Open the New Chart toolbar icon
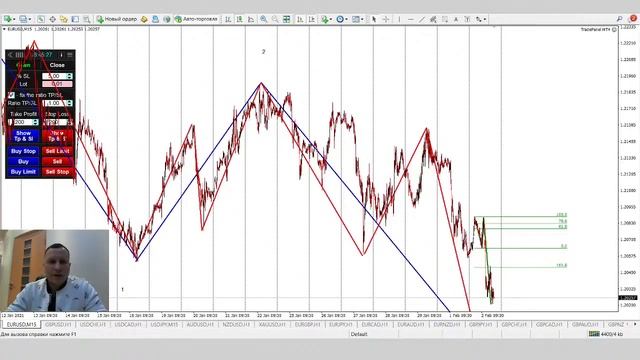Image resolution: width=640 pixels, height=360 pixels. (7, 19)
